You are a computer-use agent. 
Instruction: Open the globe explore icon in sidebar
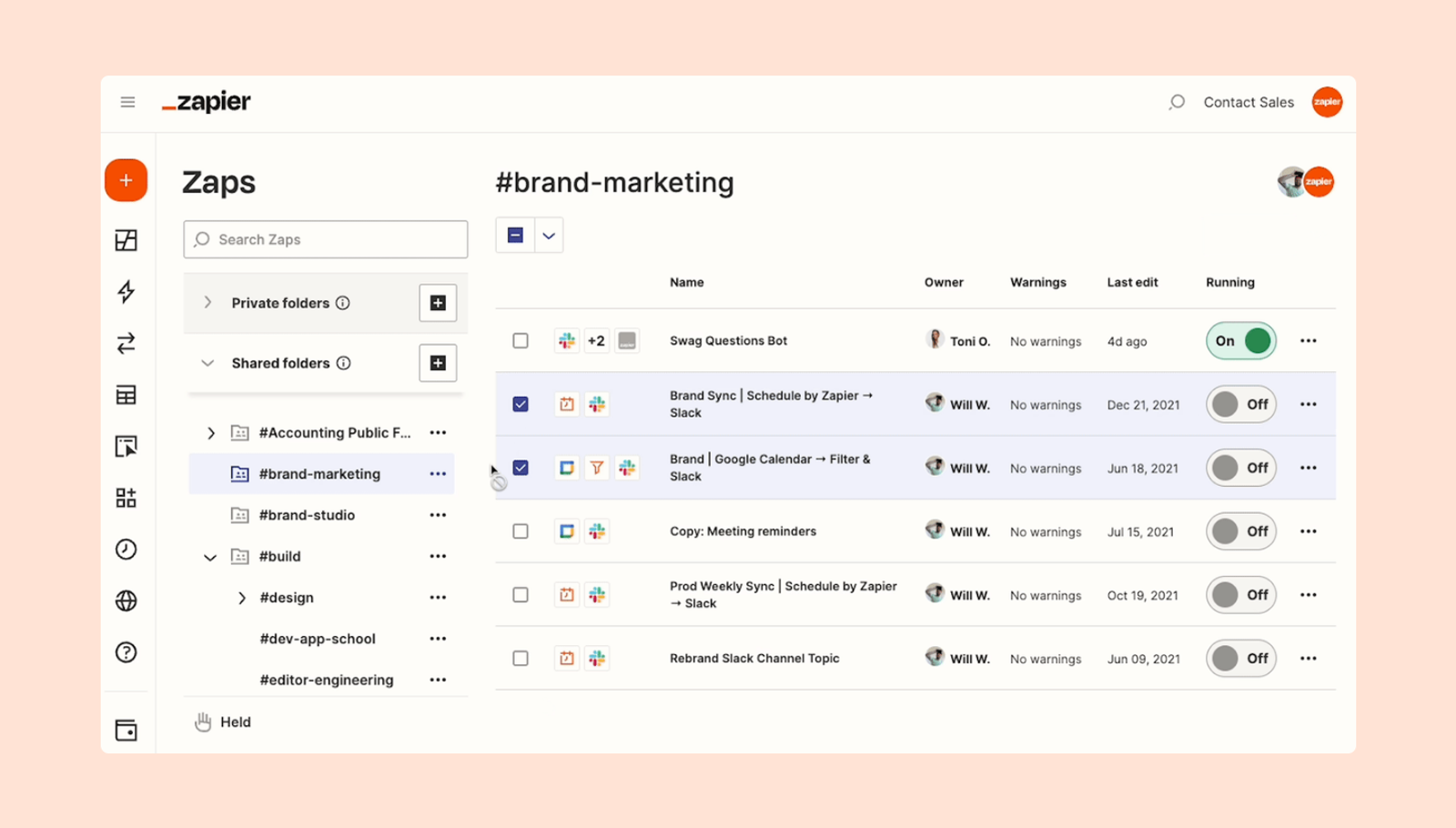point(126,601)
